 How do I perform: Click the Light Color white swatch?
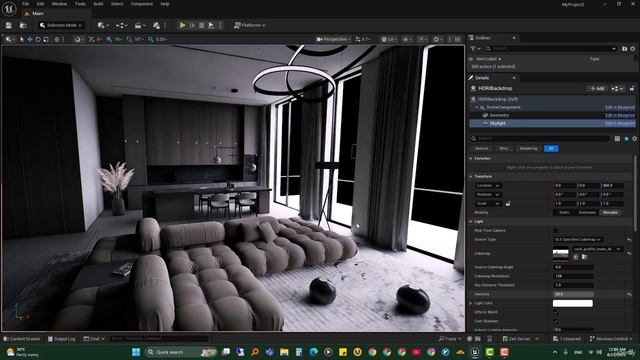click(573, 303)
